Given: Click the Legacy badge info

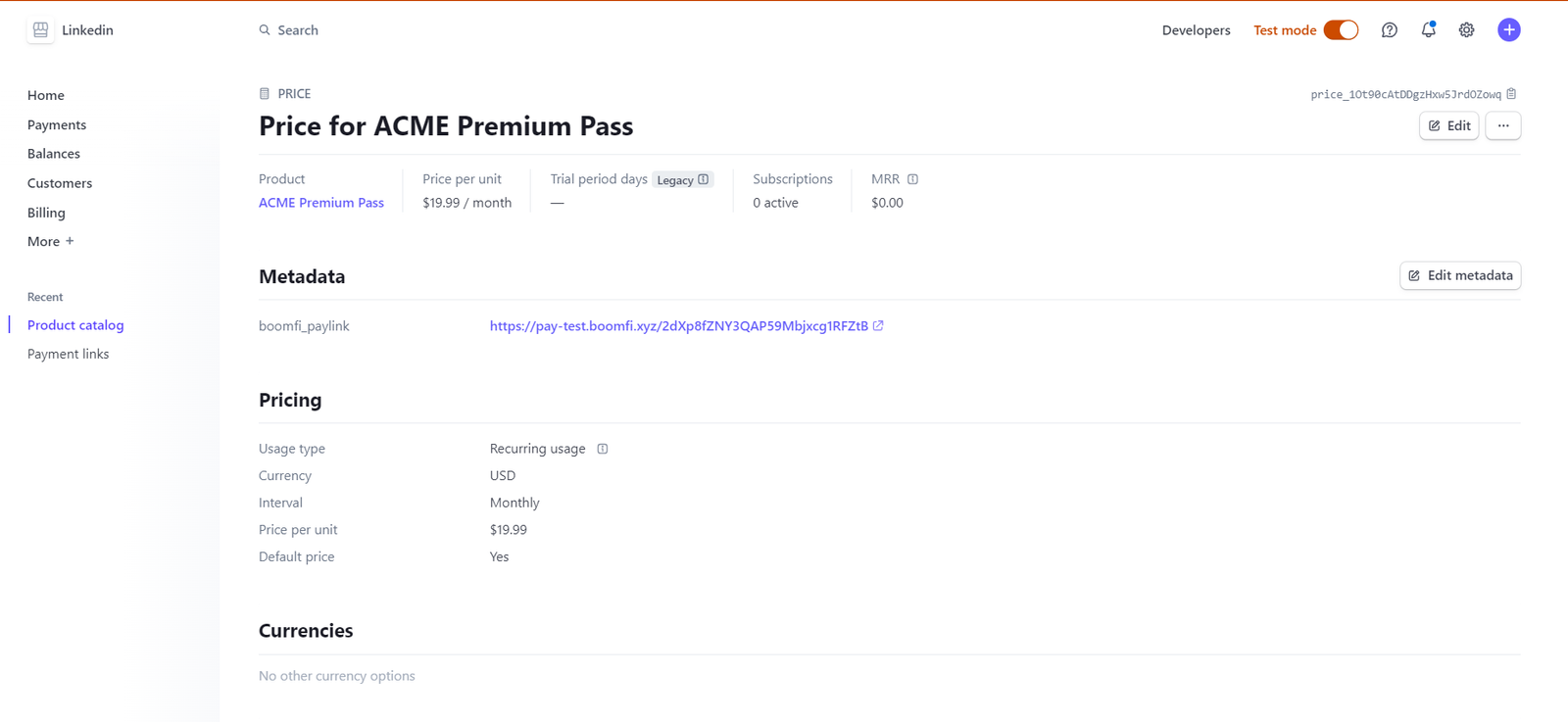Looking at the screenshot, I should [683, 180].
